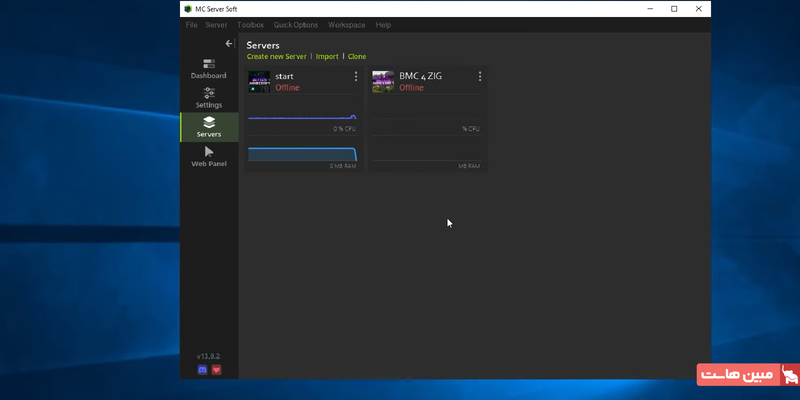800x400 pixels.
Task: Collapse the sidebar with the back arrow
Action: click(x=229, y=44)
